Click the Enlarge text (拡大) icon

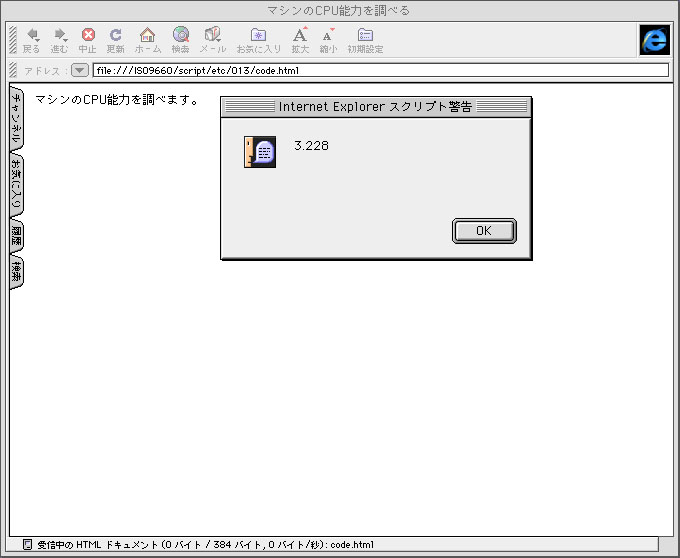[300, 35]
